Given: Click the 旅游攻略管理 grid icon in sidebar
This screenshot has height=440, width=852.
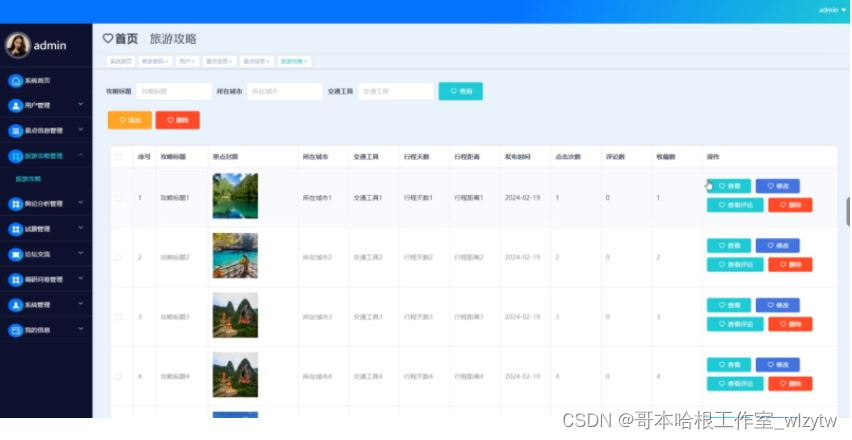Looking at the screenshot, I should pyautogui.click(x=16, y=156).
